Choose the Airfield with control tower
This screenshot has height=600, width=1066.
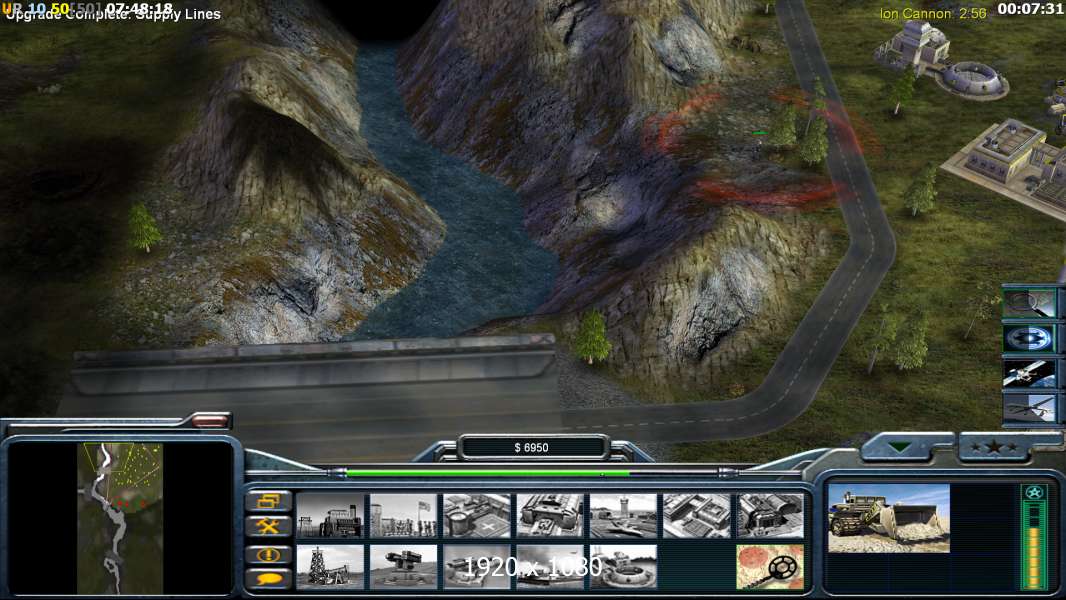pos(623,515)
